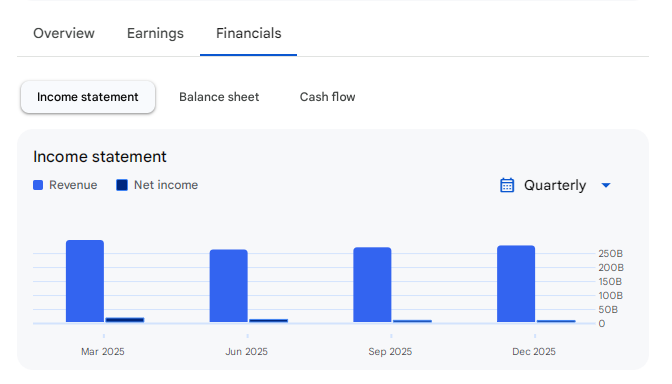Click the Mar 2025 axis label
Viewport: 672px width, 384px height.
pos(103,352)
